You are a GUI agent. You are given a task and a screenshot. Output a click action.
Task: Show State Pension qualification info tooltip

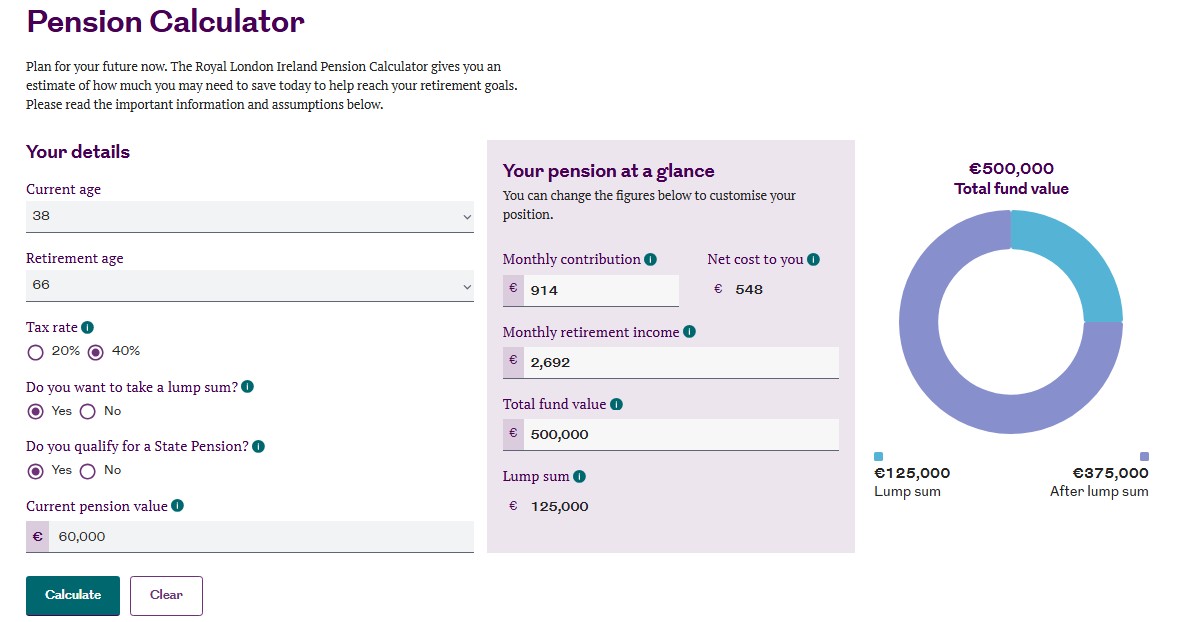pos(259,446)
